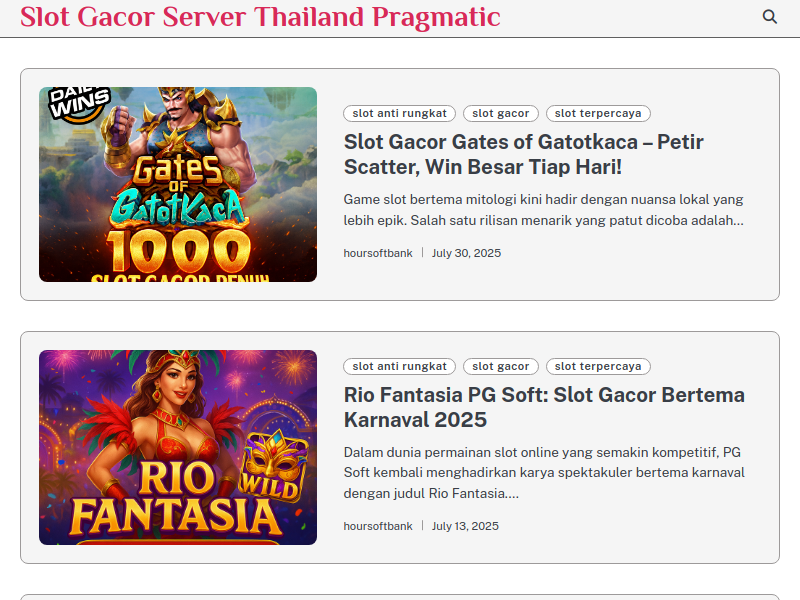
Task: Click the Rio Fantasia post excerpt text
Action: pyautogui.click(x=544, y=472)
